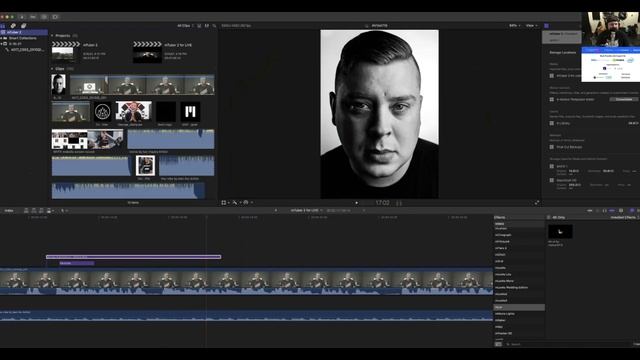Show the library properties inspector icon
This screenshot has width=640, height=360.
[546, 26]
